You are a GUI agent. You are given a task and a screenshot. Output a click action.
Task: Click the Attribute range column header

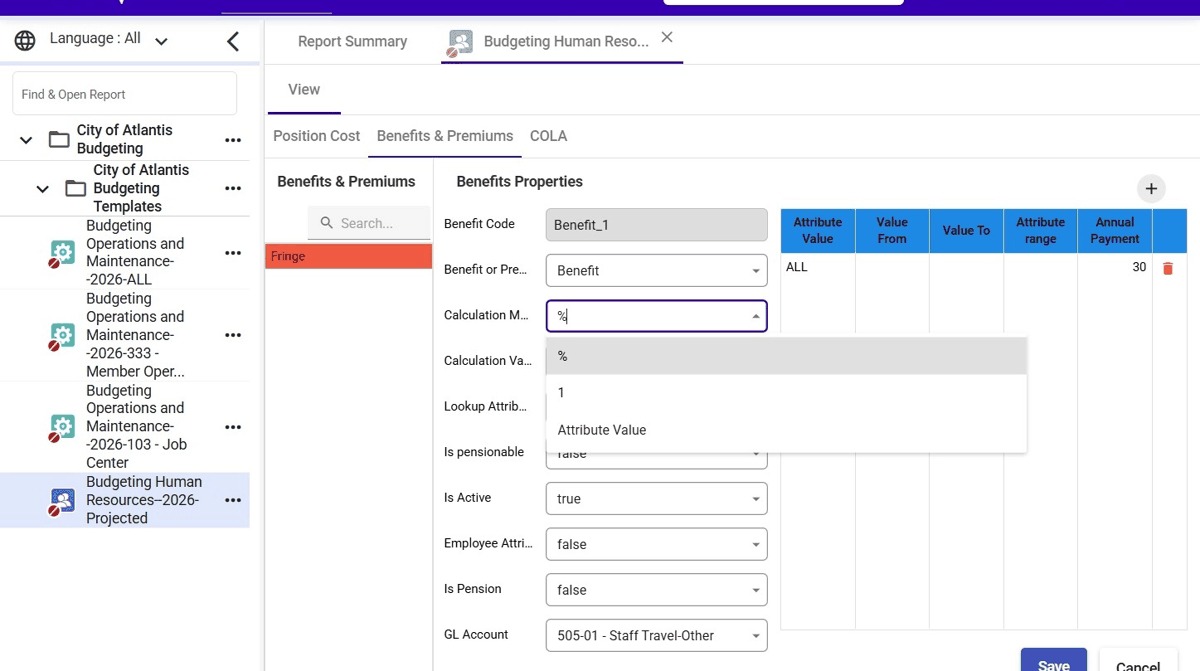[1040, 230]
